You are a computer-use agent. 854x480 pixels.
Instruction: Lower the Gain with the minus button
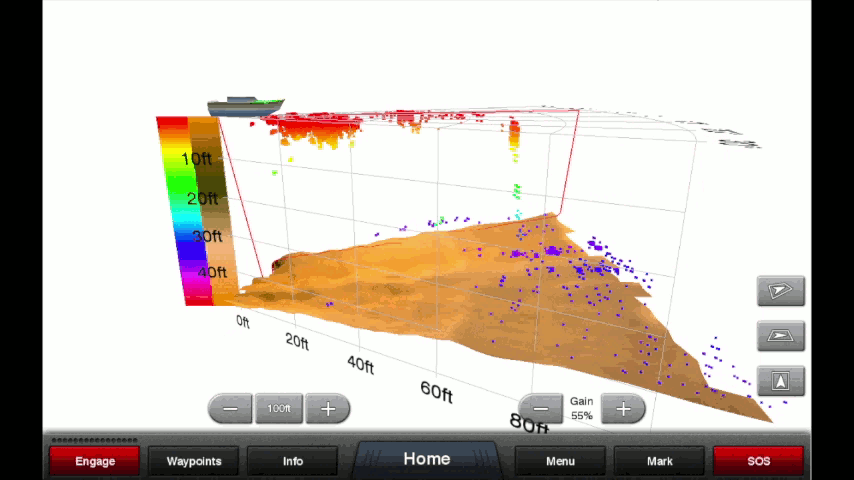tap(541, 409)
